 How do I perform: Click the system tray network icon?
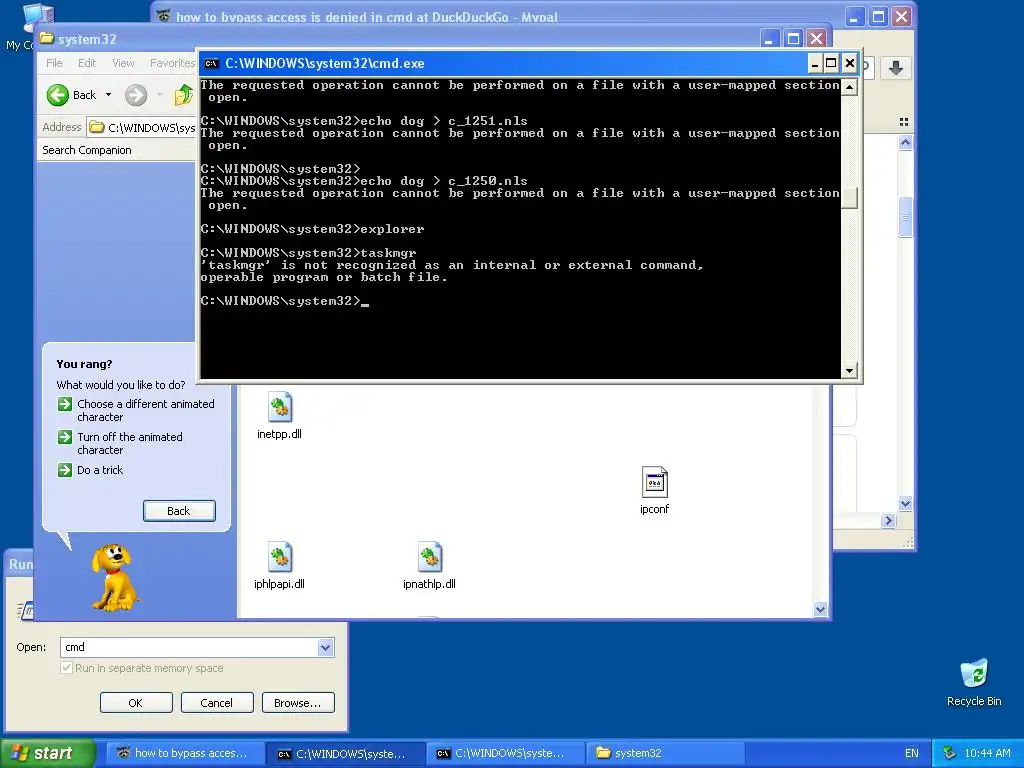tap(949, 753)
